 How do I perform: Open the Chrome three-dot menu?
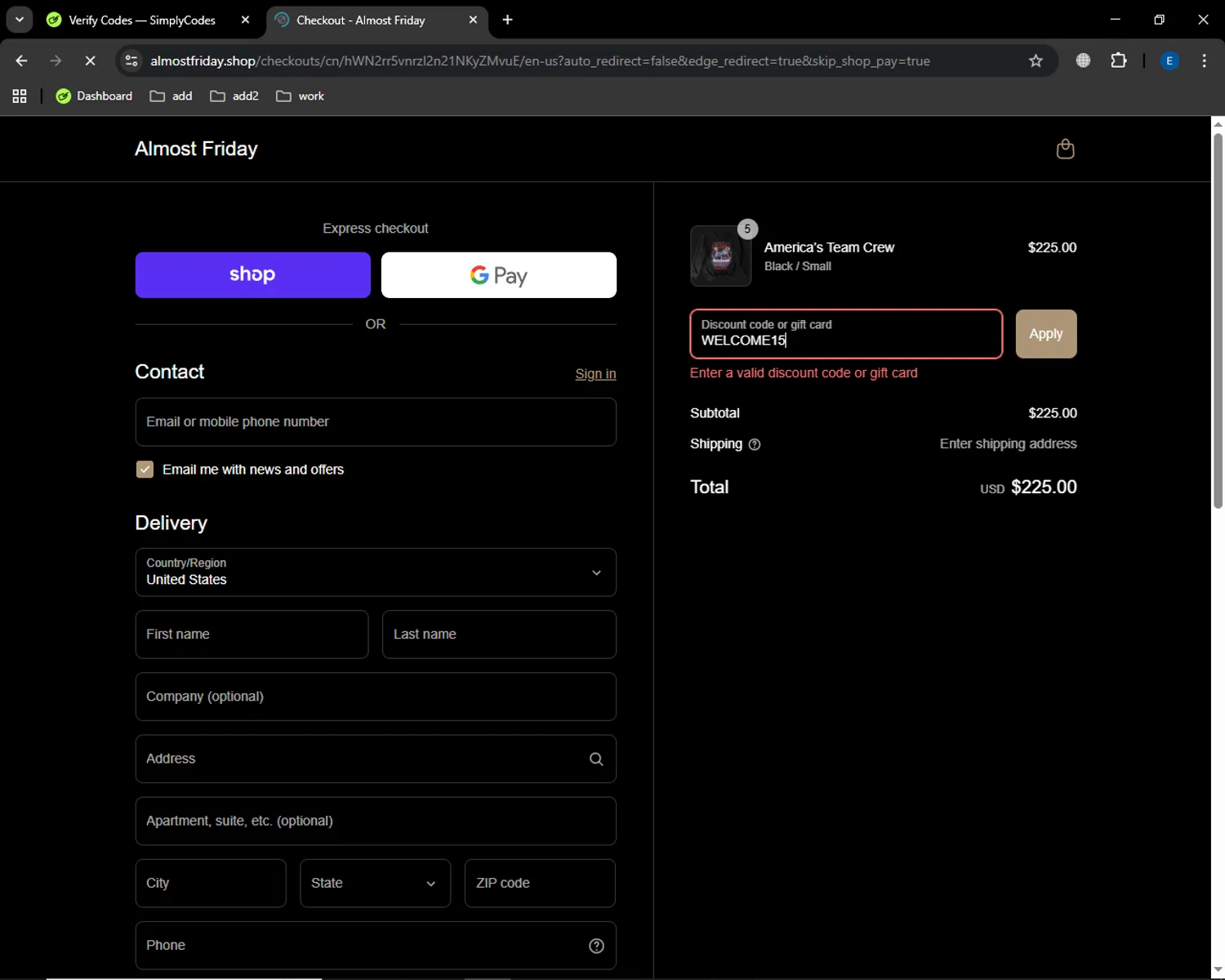(x=1204, y=60)
